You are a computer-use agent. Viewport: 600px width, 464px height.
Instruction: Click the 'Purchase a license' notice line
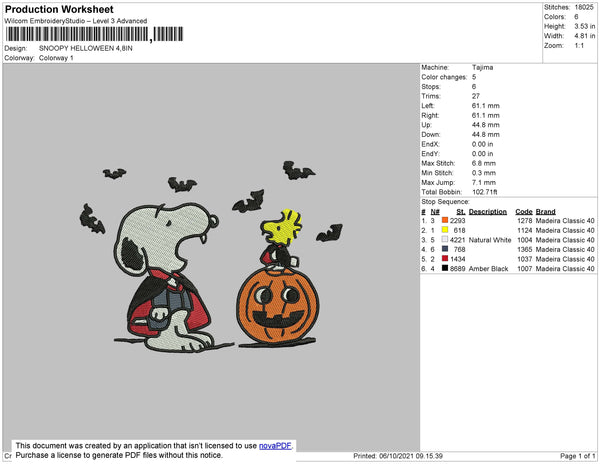pyautogui.click(x=119, y=455)
